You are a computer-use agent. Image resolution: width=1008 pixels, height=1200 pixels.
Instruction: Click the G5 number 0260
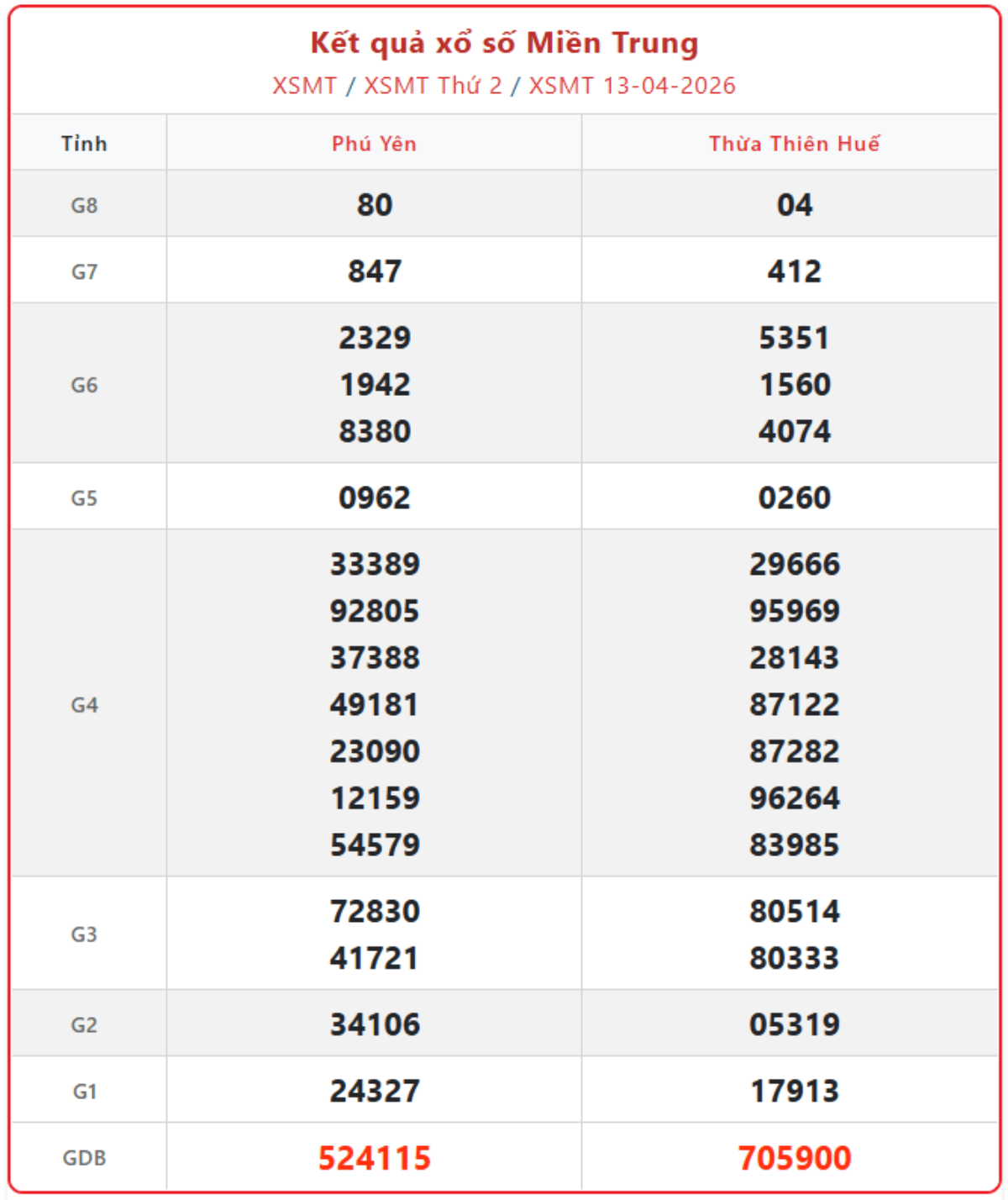(x=794, y=498)
